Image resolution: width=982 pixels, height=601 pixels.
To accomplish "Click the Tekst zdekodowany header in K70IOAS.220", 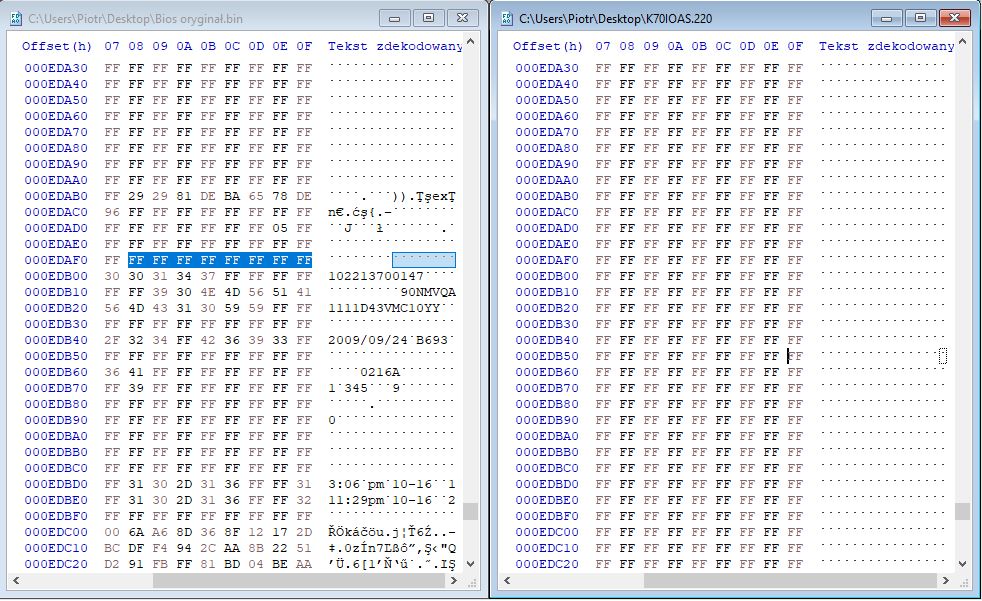I will (886, 46).
